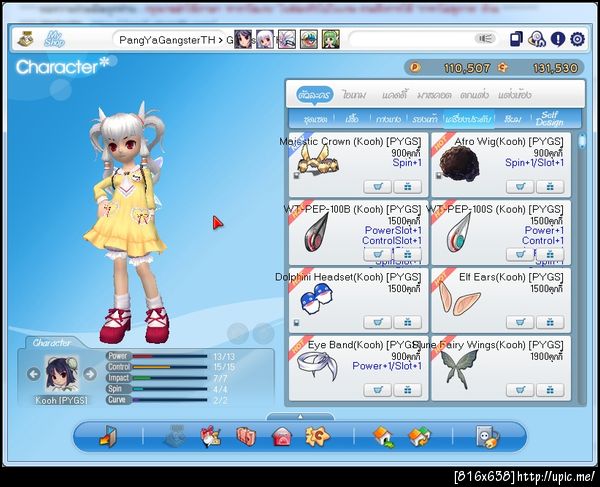Select the white-haired girl avatar in top bar
The height and width of the screenshot is (487, 600).
[x=265, y=39]
